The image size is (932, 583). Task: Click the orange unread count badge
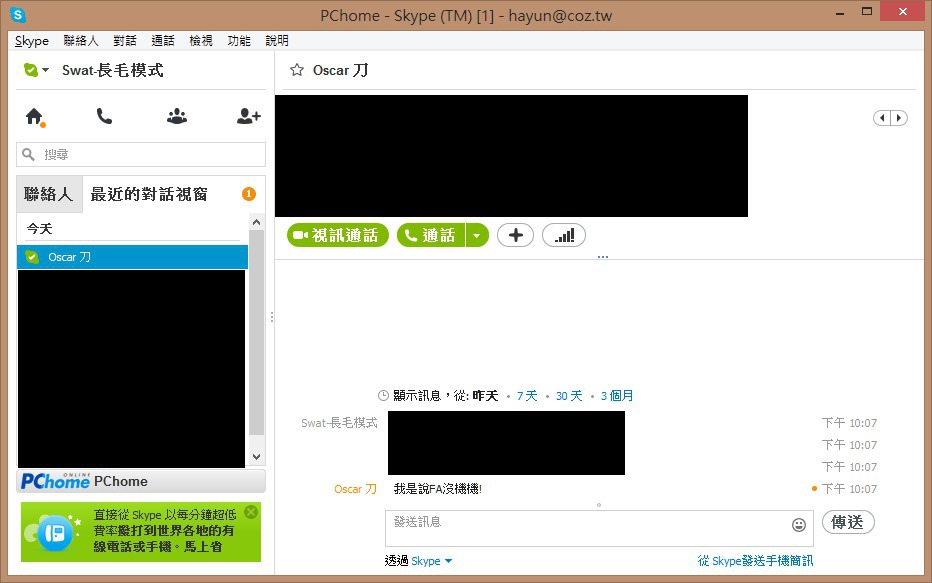249,194
